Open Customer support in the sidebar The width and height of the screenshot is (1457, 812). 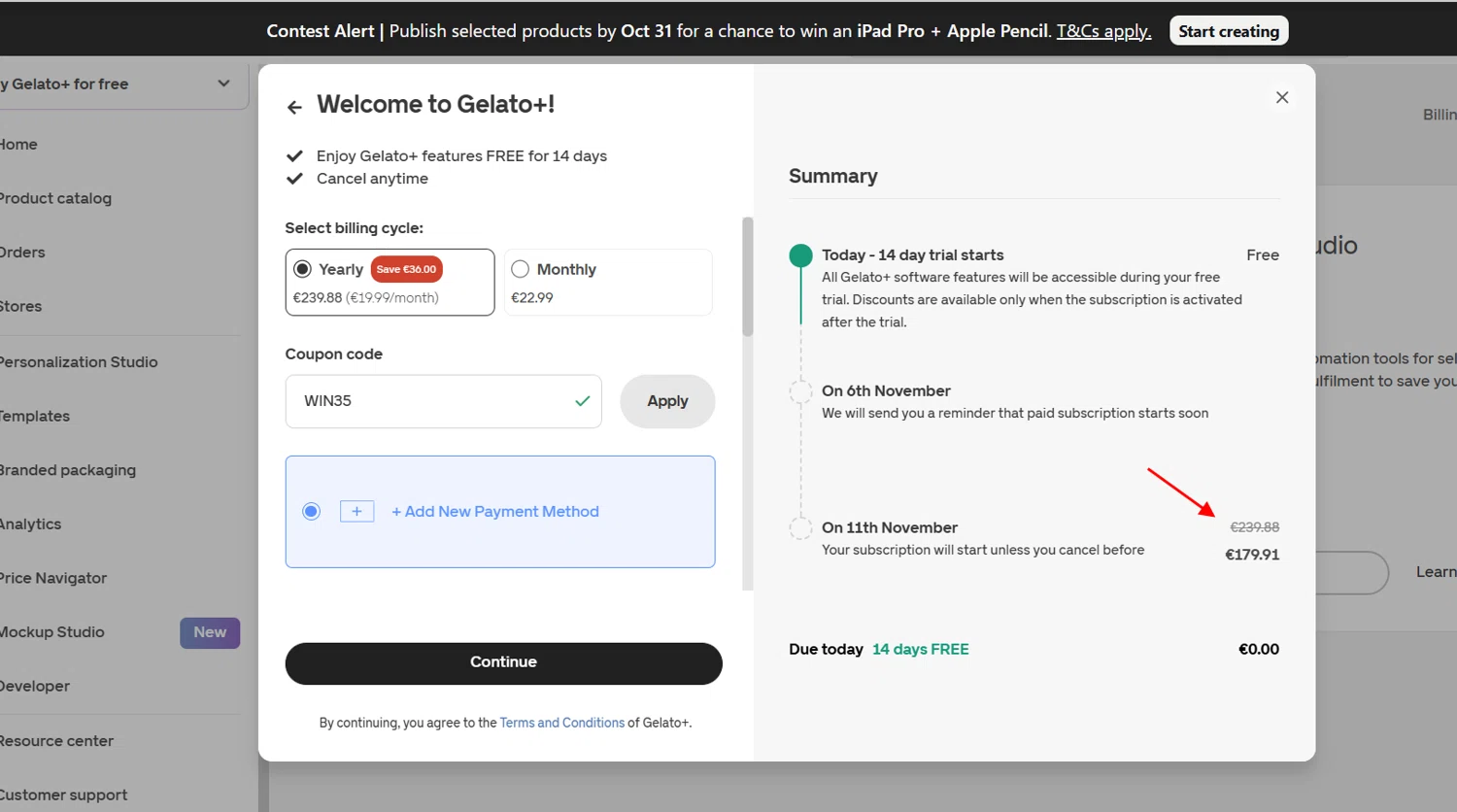[63, 795]
